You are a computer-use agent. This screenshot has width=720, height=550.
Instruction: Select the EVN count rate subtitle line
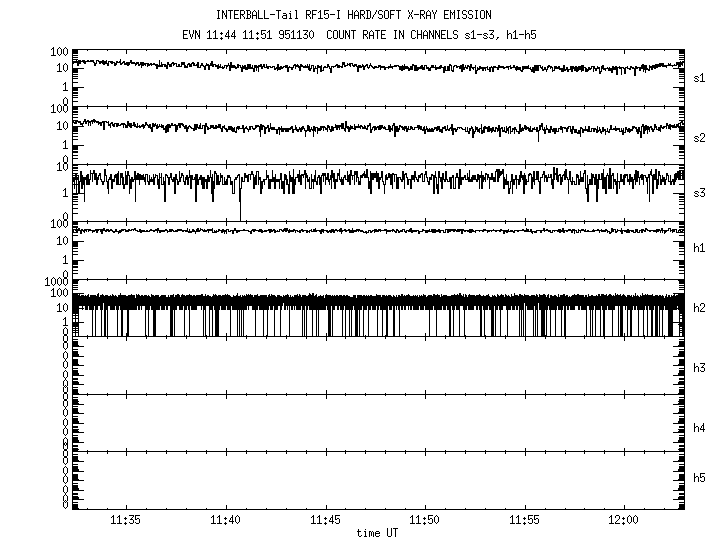point(361,35)
